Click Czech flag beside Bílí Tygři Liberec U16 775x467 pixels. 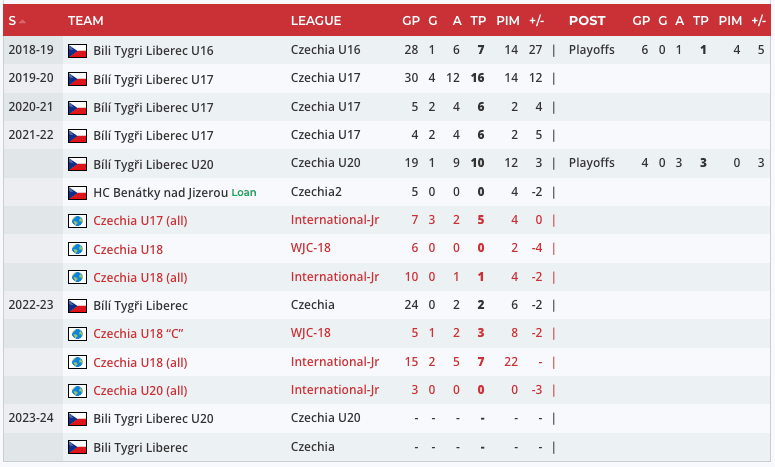tap(77, 50)
